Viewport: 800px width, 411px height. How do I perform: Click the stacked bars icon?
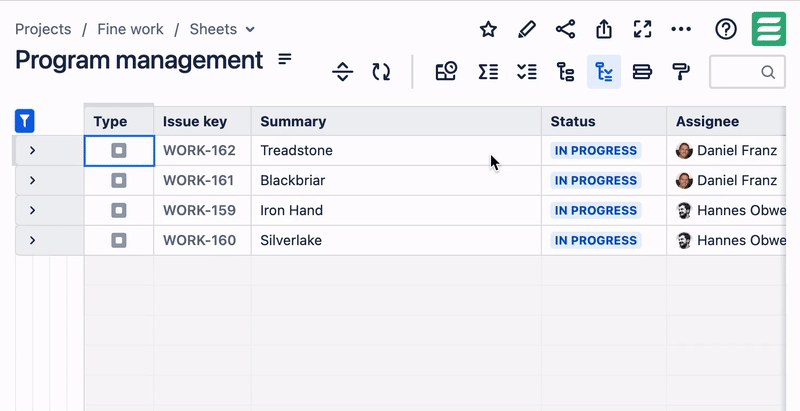pos(642,72)
